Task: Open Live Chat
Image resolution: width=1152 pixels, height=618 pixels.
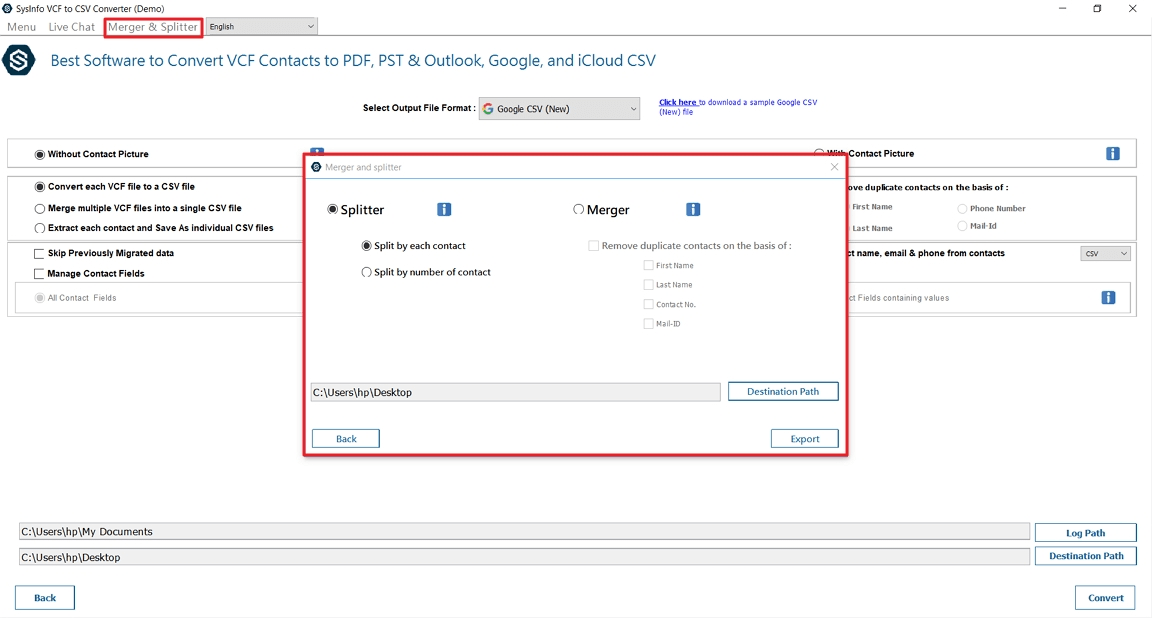Action: [x=71, y=27]
